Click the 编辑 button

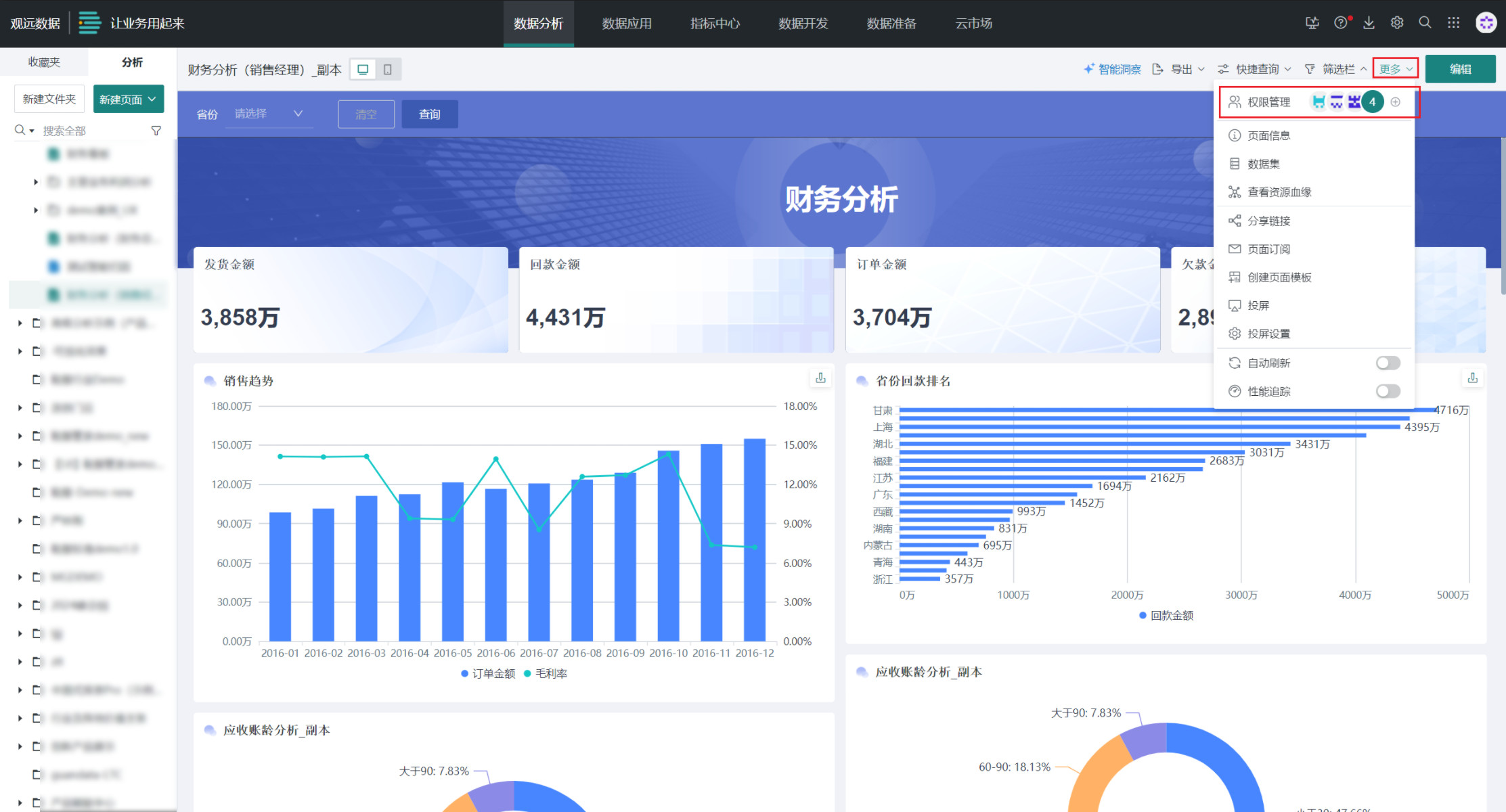[x=1460, y=69]
